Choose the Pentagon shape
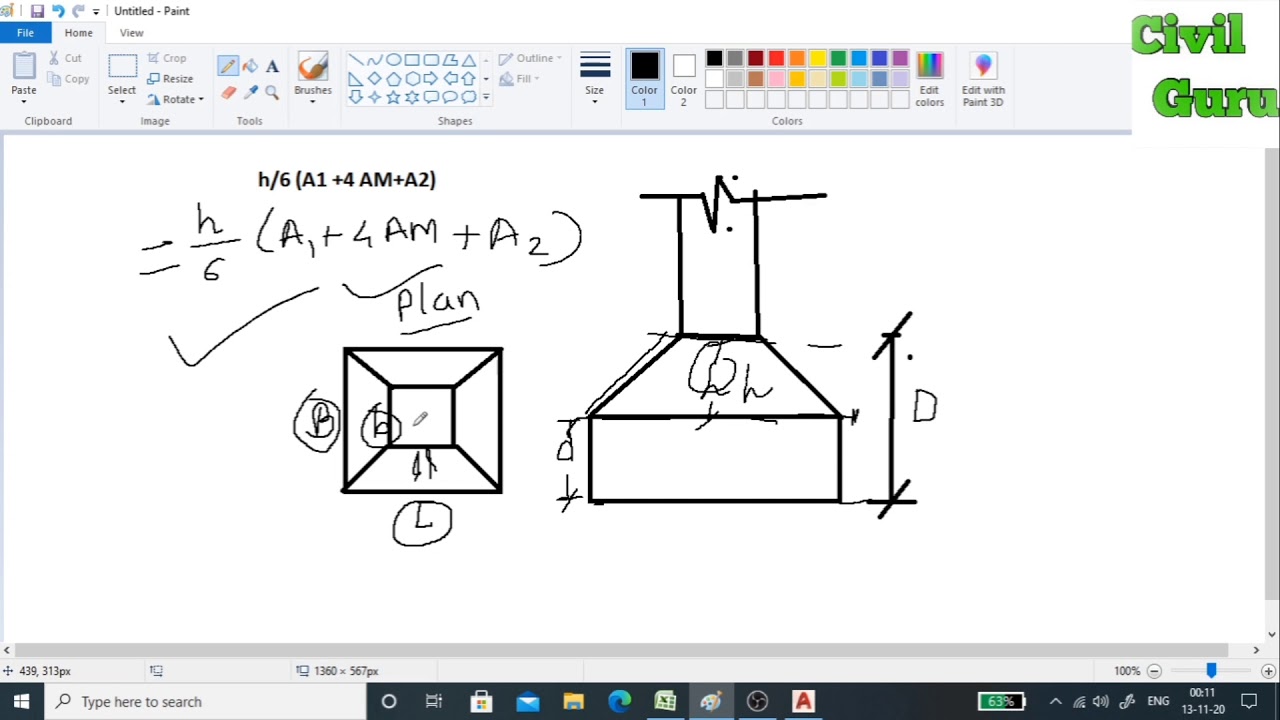 (393, 78)
